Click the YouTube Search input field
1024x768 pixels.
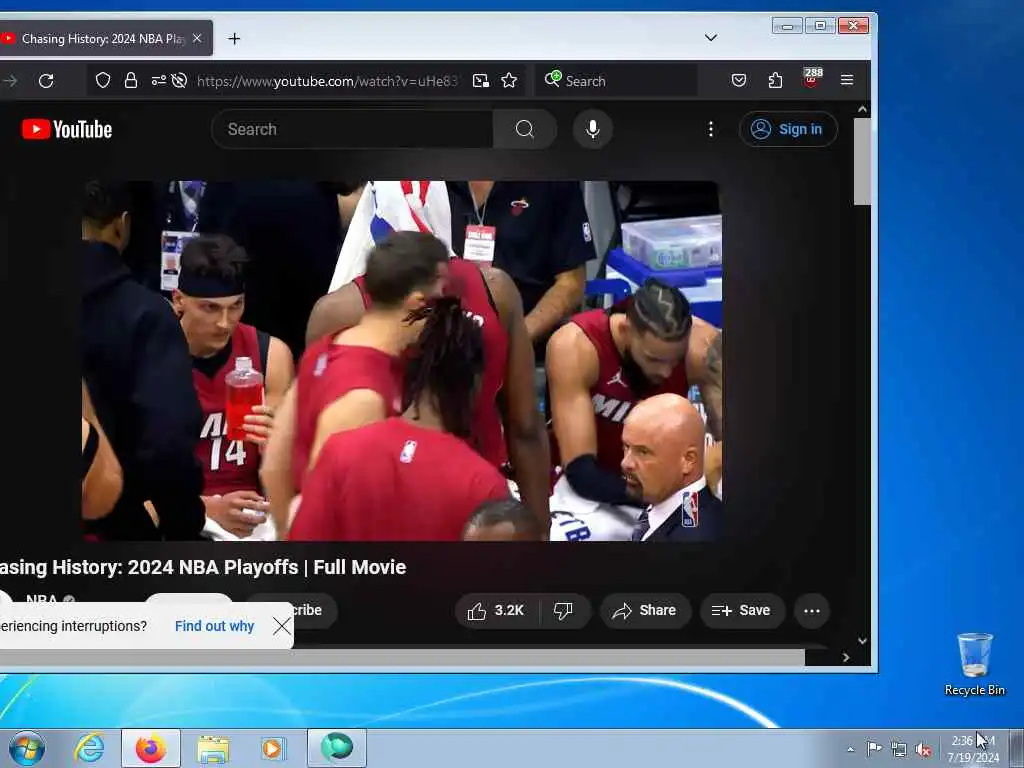(x=353, y=129)
